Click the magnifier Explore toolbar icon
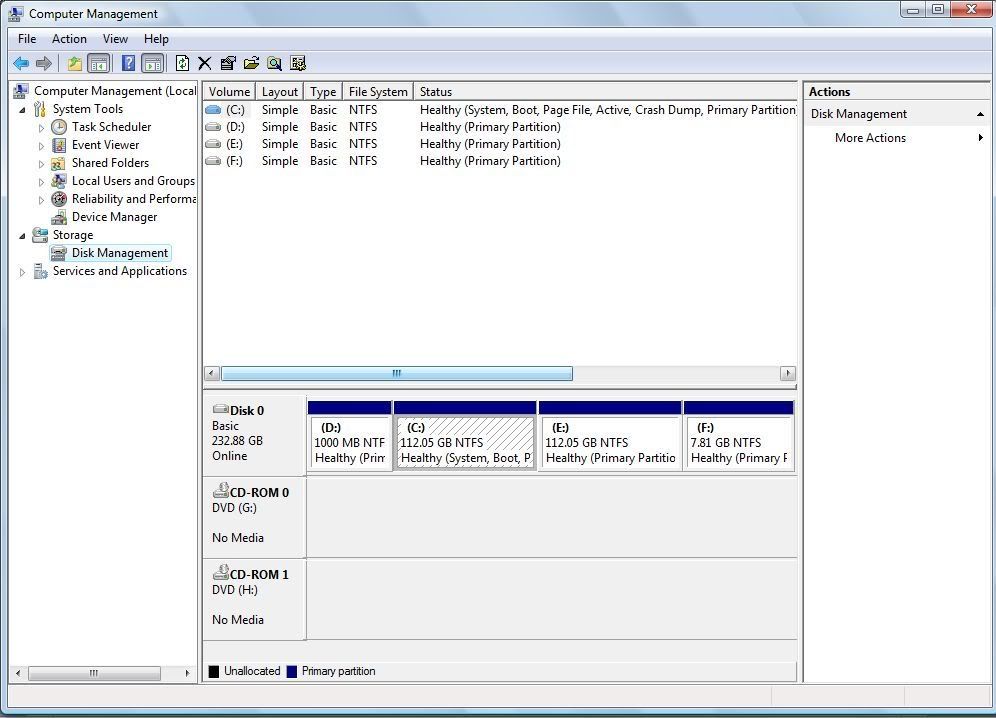Viewport: 996px width, 718px height. 274,63
